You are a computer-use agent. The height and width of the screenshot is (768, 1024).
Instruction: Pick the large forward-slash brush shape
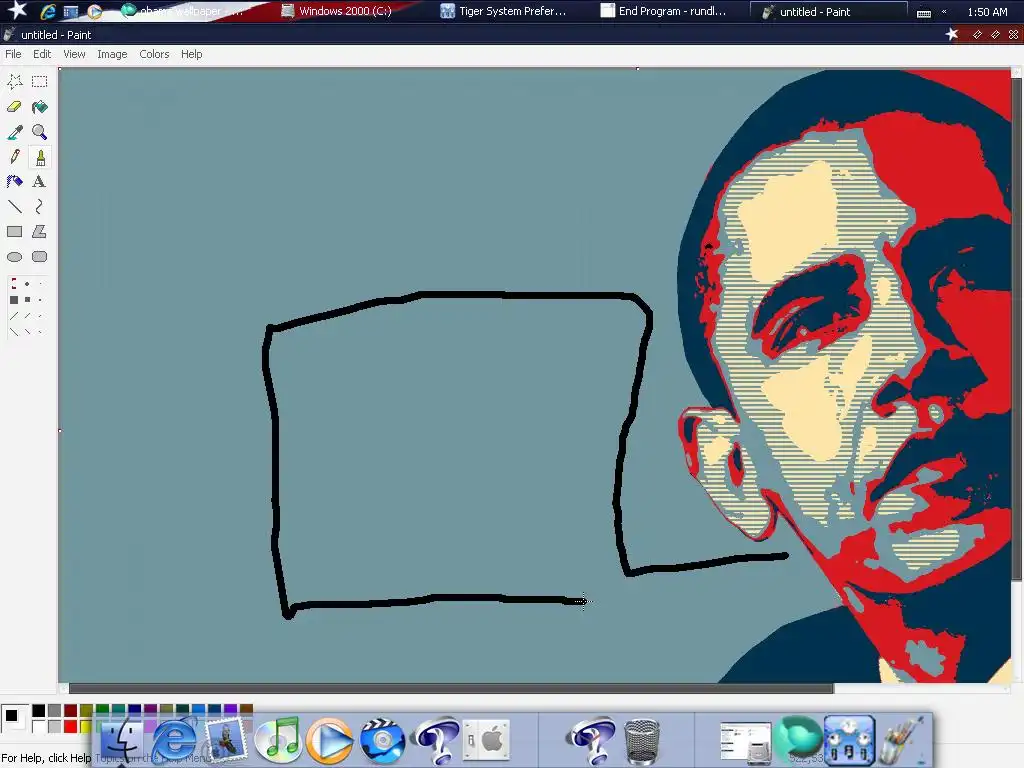click(x=14, y=316)
